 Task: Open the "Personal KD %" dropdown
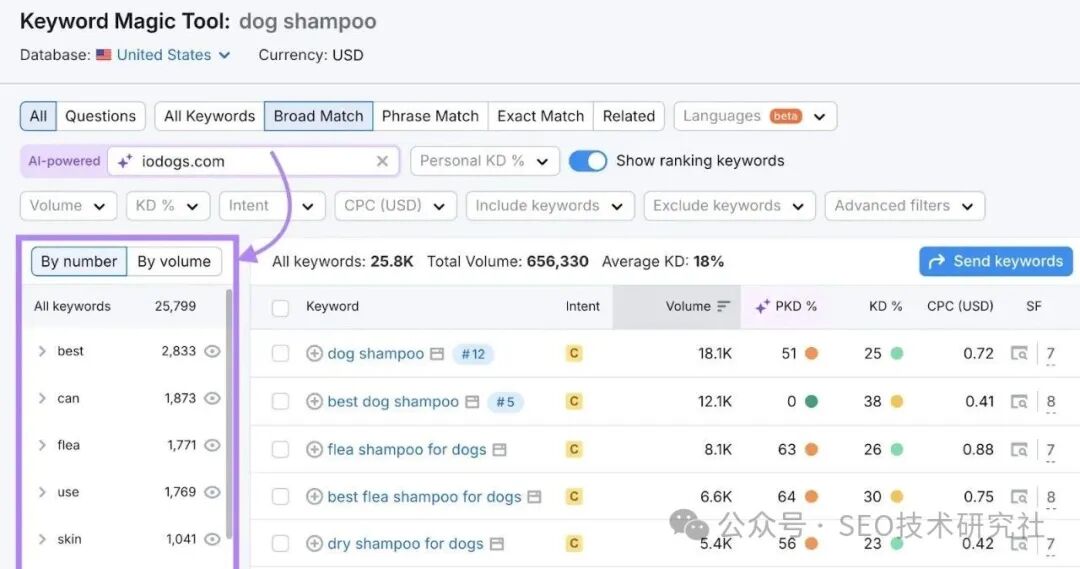coord(484,161)
